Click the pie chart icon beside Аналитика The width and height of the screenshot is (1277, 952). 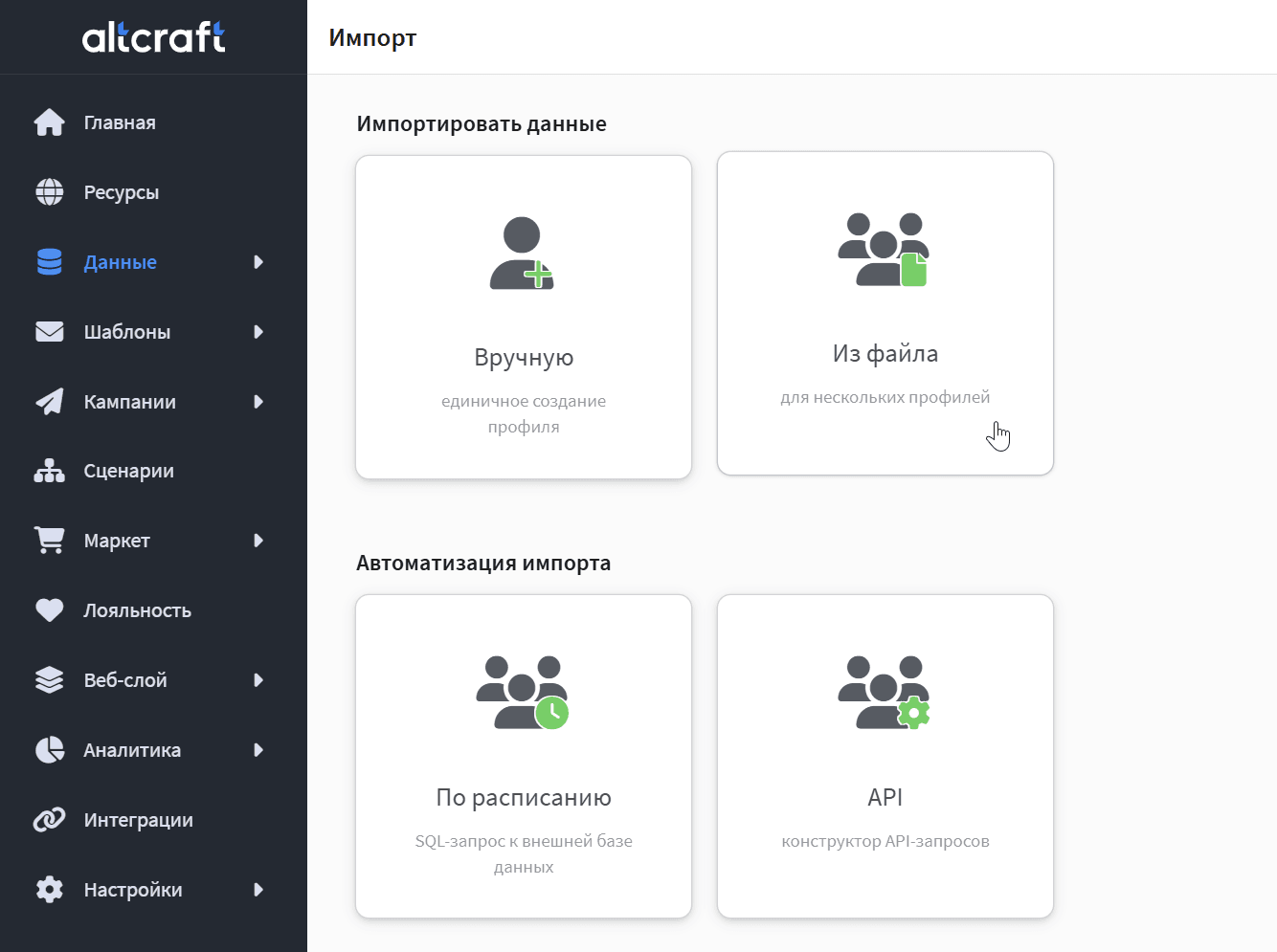click(x=50, y=750)
